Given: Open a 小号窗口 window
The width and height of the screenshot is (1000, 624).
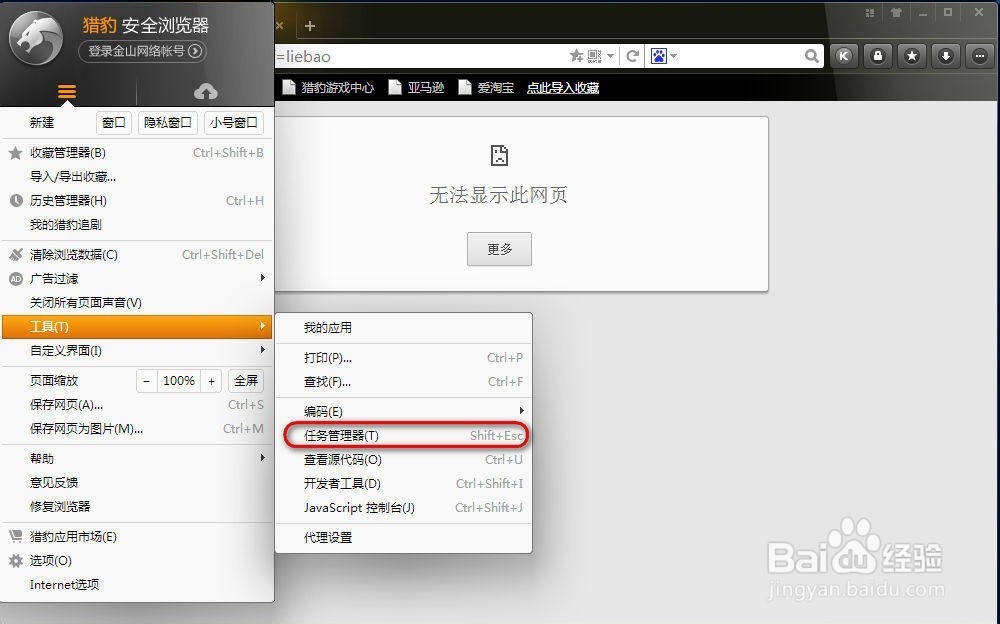Looking at the screenshot, I should click(x=234, y=122).
